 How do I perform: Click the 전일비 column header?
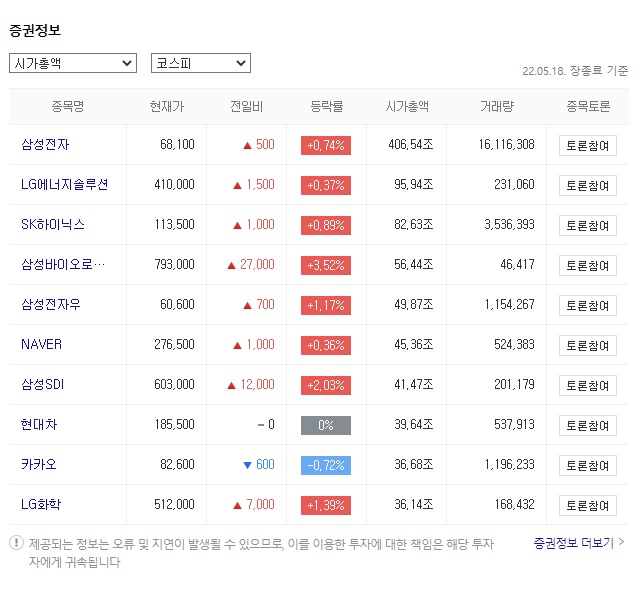click(246, 106)
